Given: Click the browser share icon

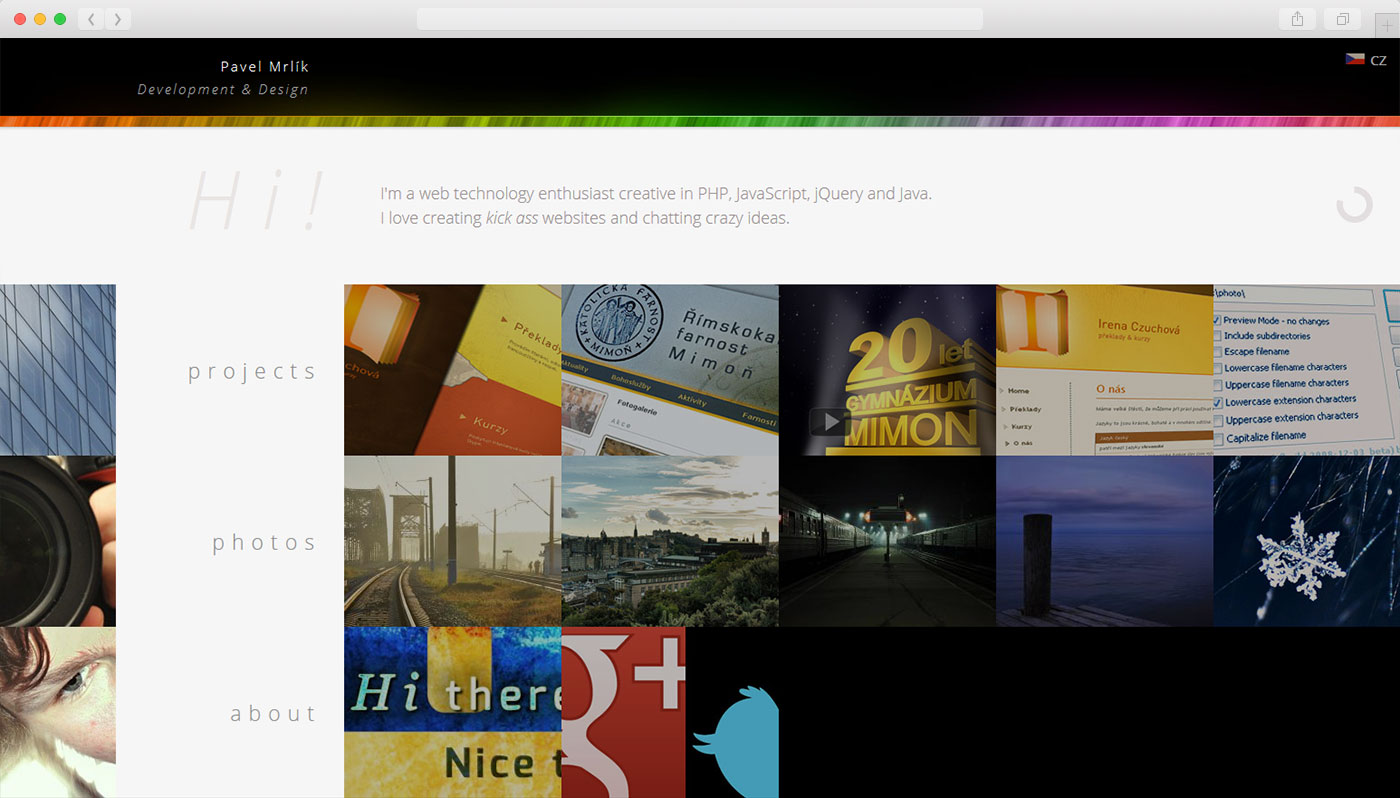Looking at the screenshot, I should pyautogui.click(x=1297, y=19).
